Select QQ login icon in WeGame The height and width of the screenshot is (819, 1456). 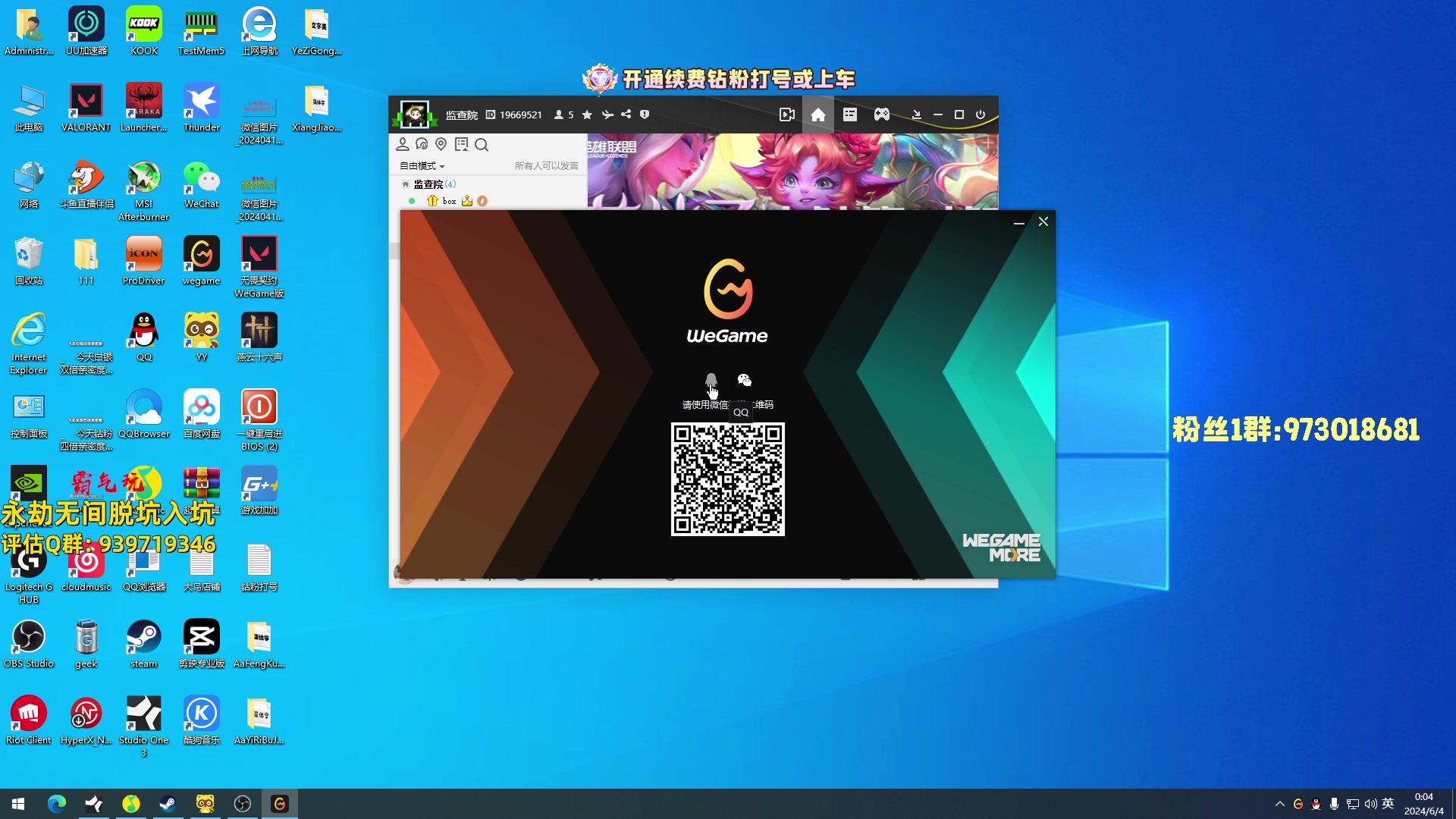click(x=711, y=380)
